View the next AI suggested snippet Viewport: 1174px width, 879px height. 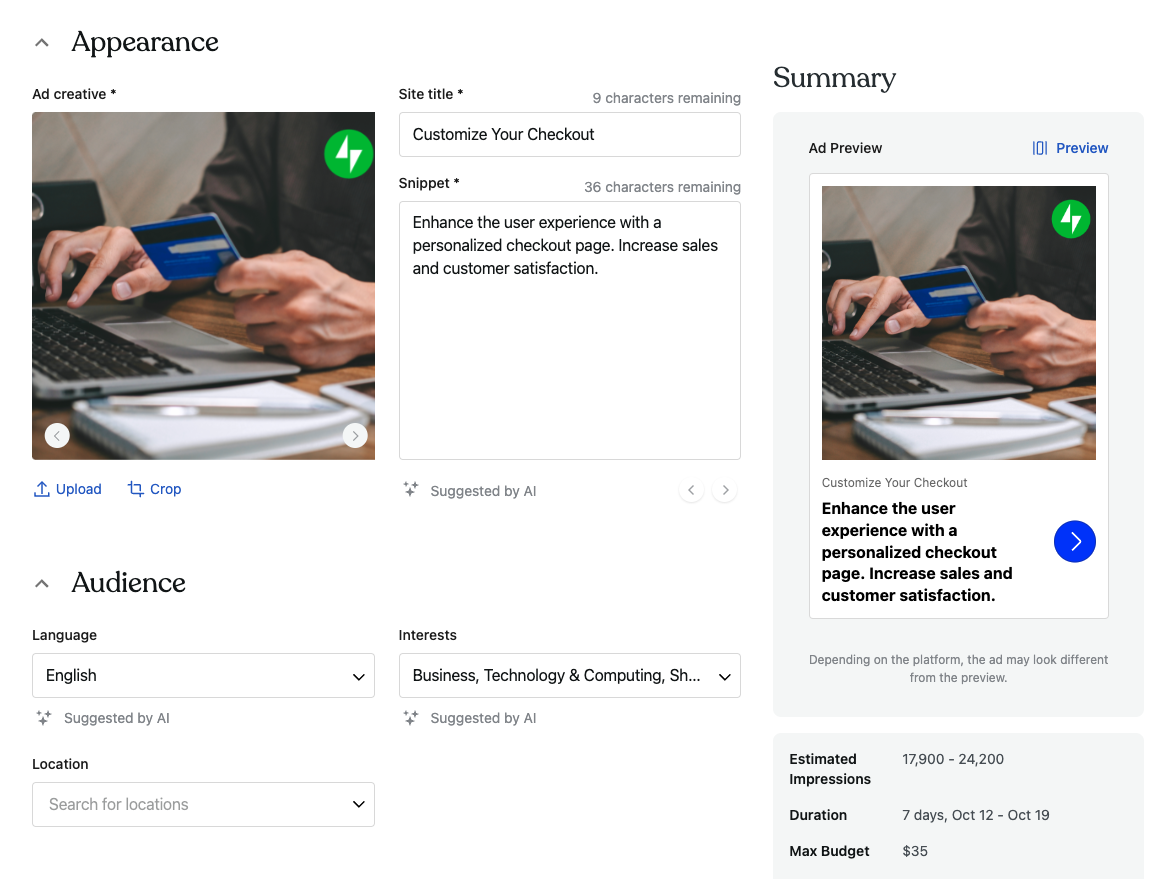point(724,490)
